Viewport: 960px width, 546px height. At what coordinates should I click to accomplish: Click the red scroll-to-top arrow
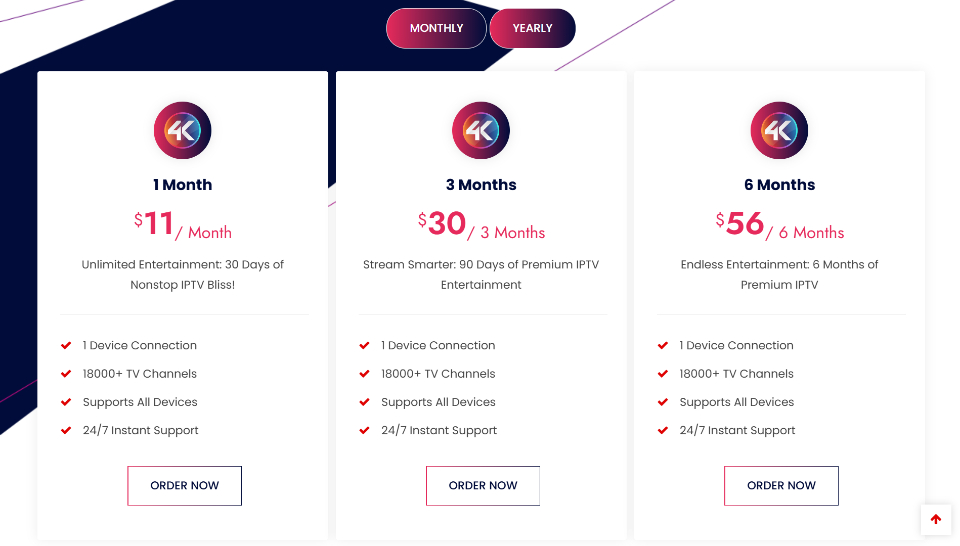(x=936, y=520)
